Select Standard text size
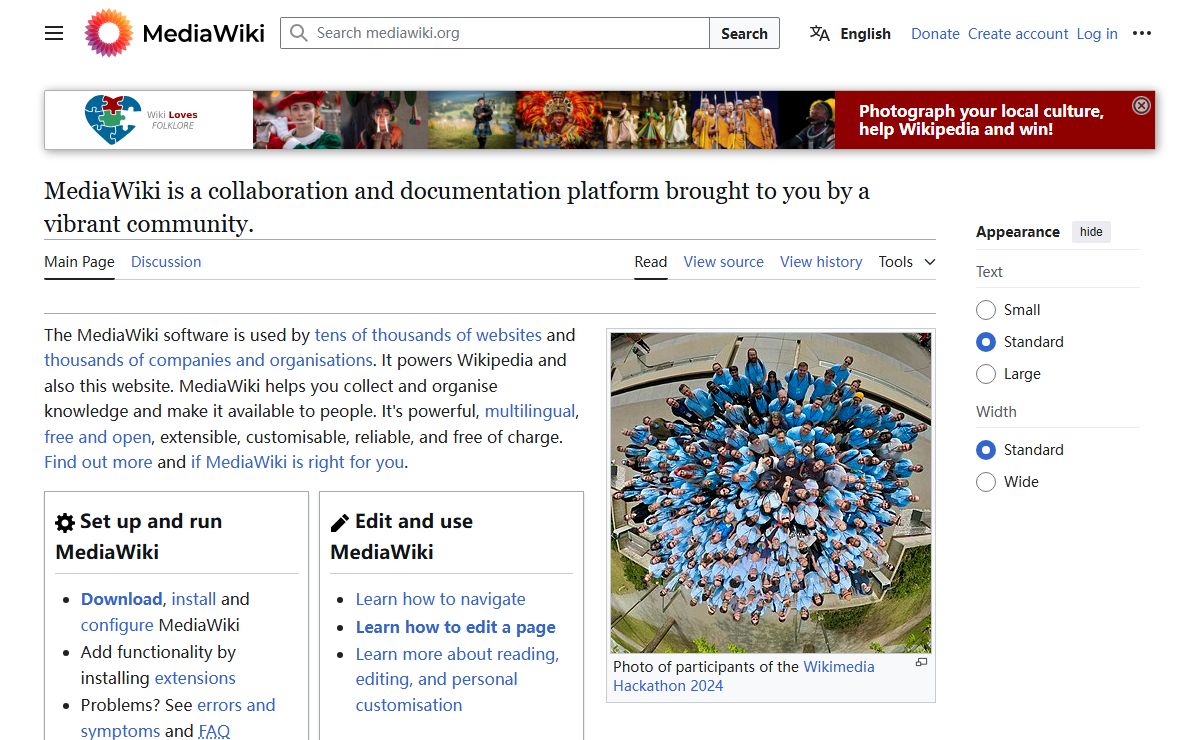The image size is (1200, 740). click(x=986, y=342)
